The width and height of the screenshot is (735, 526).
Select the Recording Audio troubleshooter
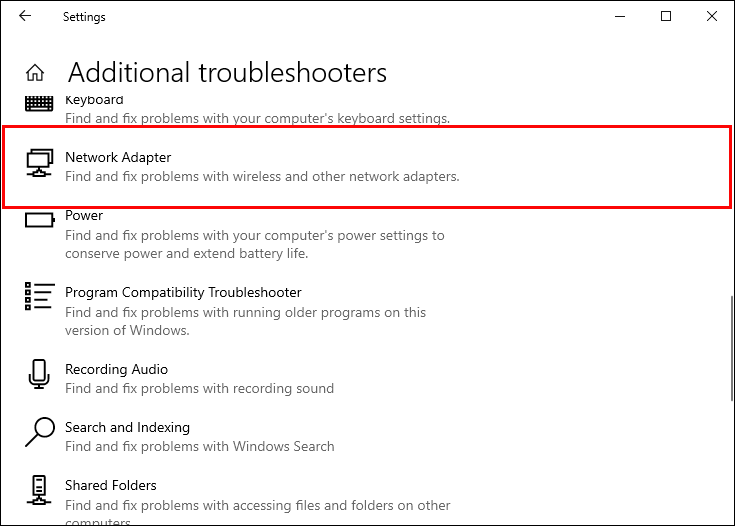(116, 370)
